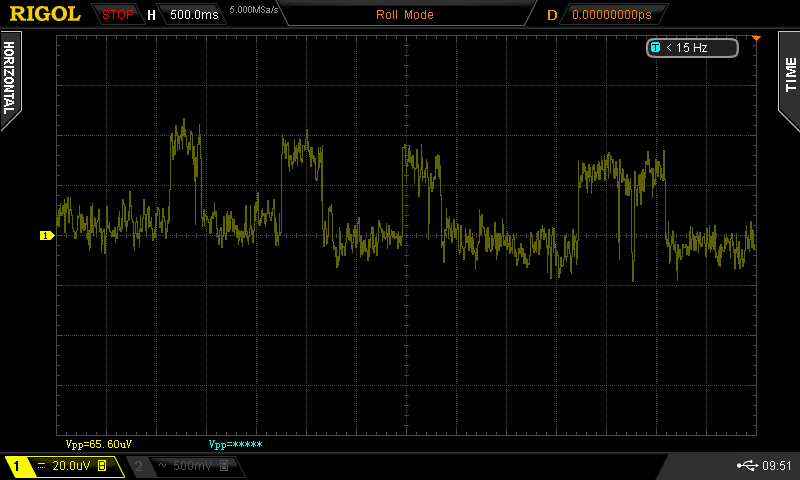The width and height of the screenshot is (800, 480).
Task: Click the orange trigger position marker
Action: coord(756,39)
